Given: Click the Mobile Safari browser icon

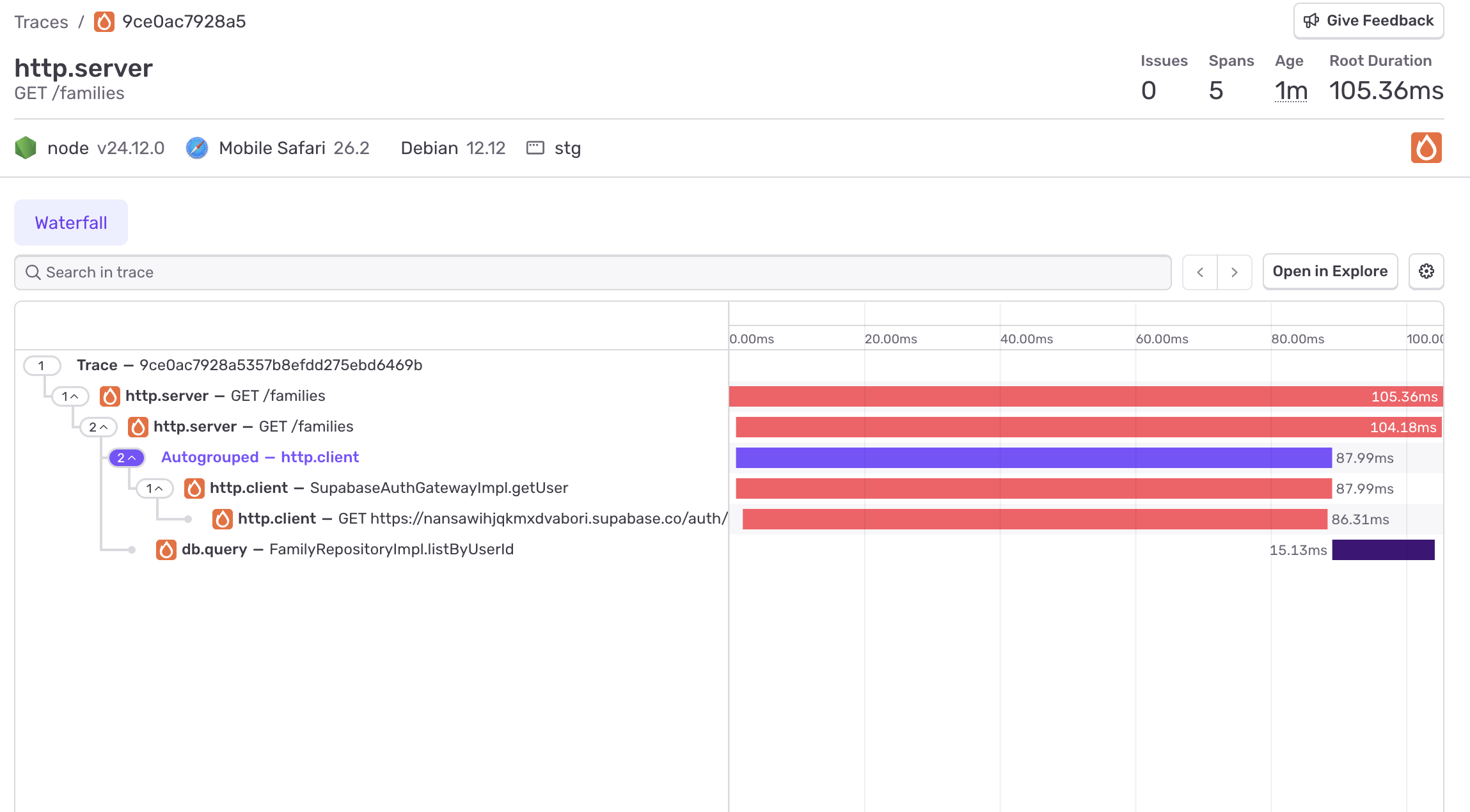Looking at the screenshot, I should pos(197,148).
